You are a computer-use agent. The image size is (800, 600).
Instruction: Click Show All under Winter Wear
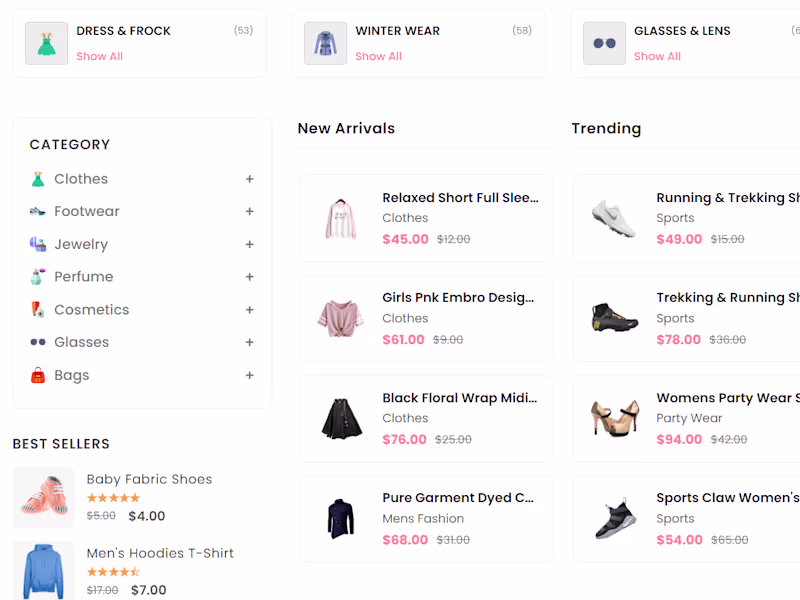tap(379, 56)
